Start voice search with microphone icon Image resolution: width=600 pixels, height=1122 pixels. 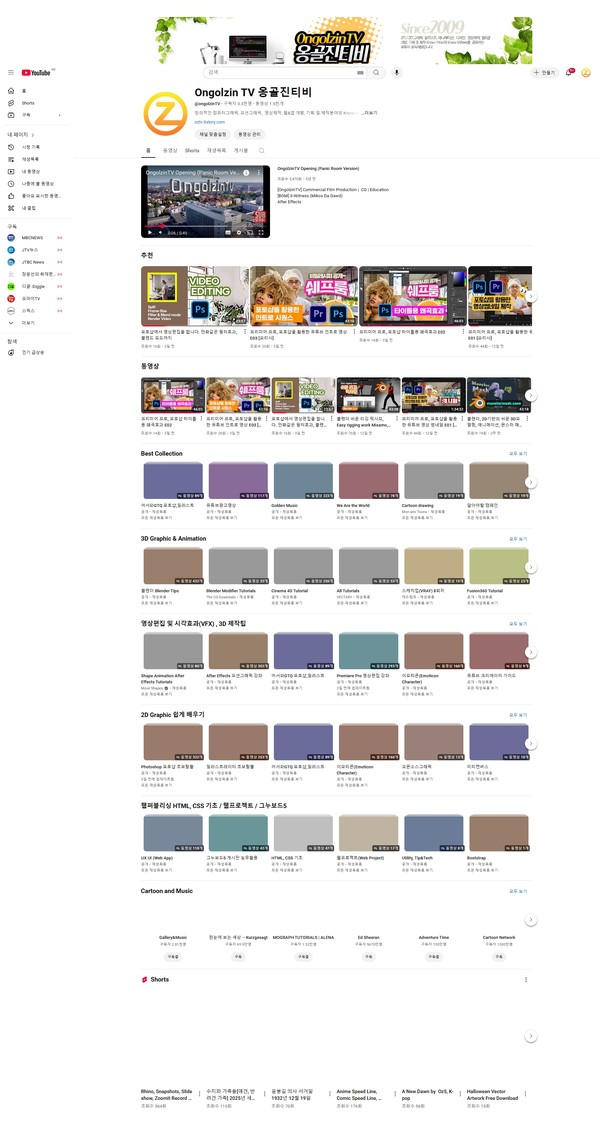click(397, 72)
